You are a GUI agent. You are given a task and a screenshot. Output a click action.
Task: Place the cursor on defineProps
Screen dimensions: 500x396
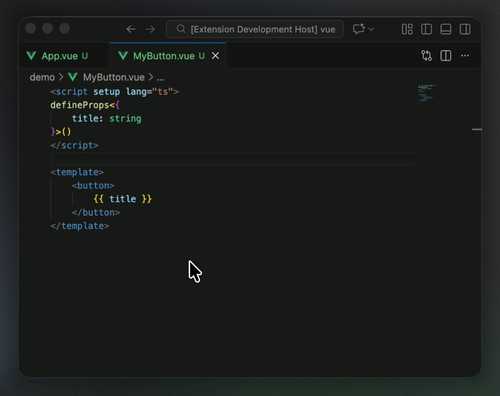[80, 105]
